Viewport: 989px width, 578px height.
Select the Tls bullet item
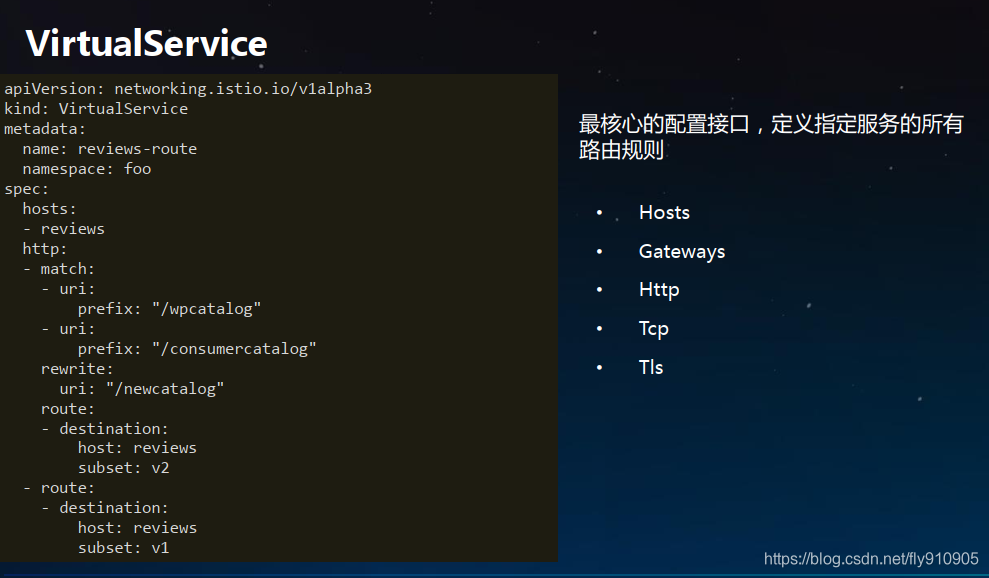click(x=650, y=367)
